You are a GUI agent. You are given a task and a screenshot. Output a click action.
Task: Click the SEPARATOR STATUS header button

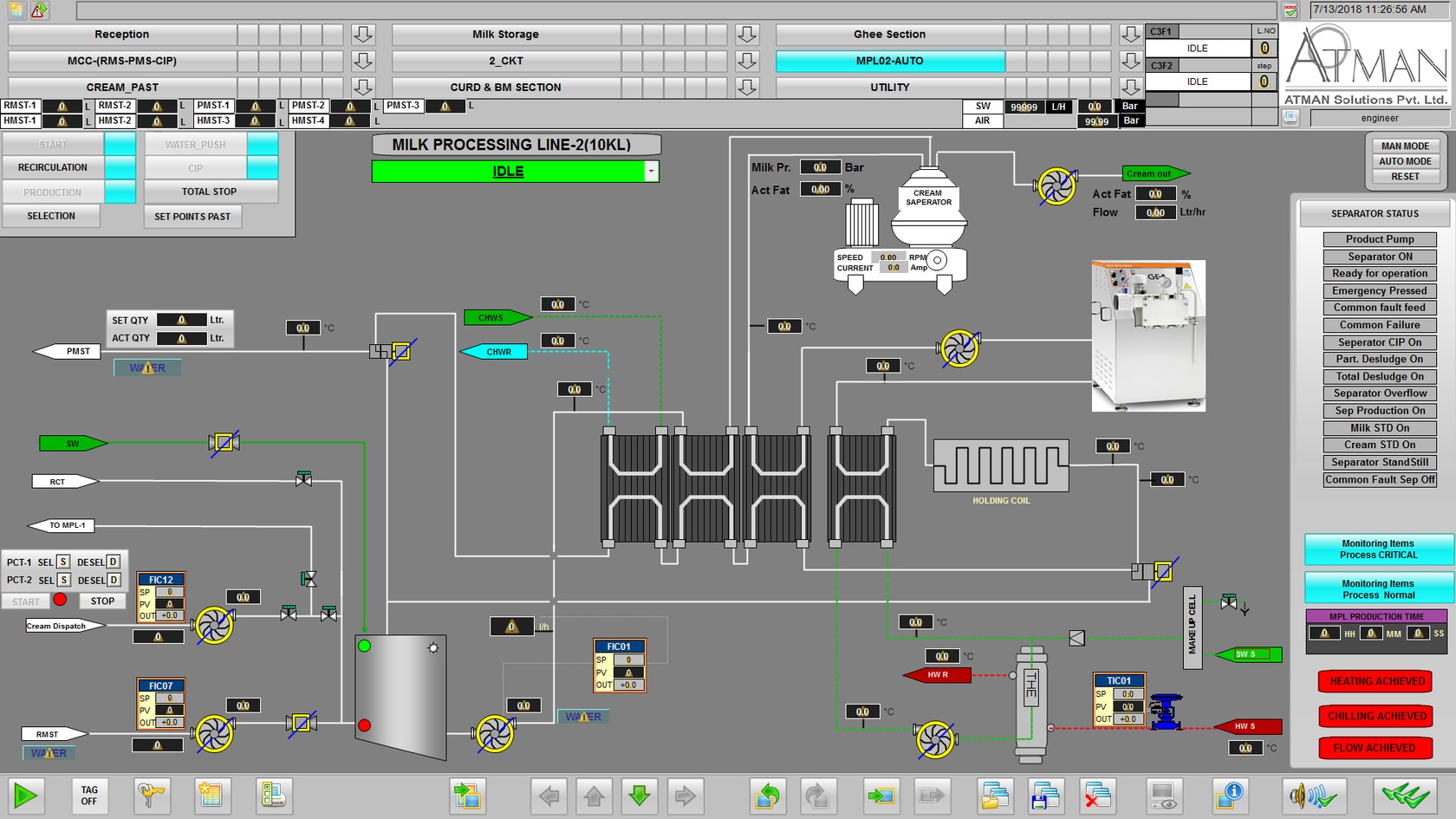[1375, 213]
